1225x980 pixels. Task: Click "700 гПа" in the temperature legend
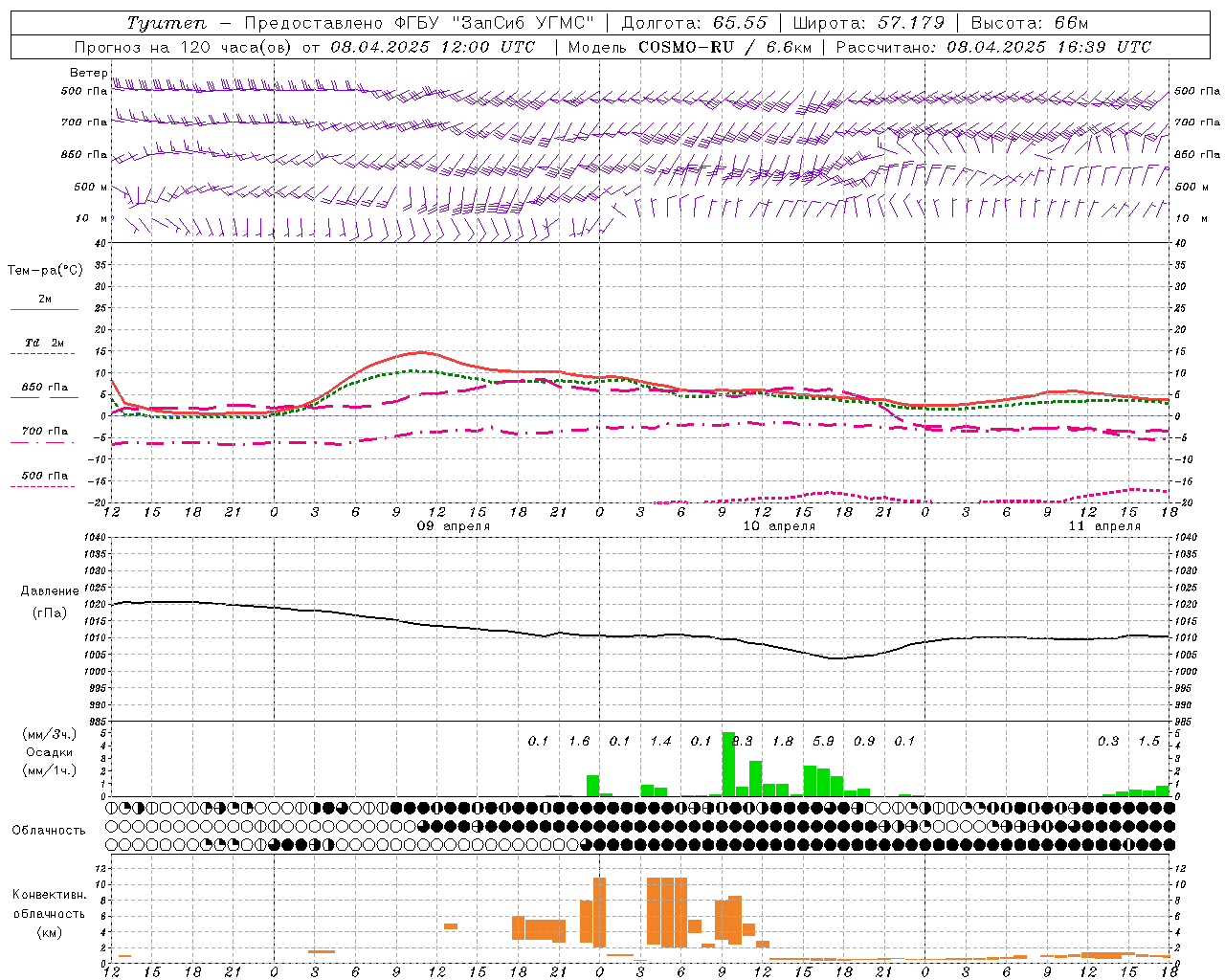point(45,431)
